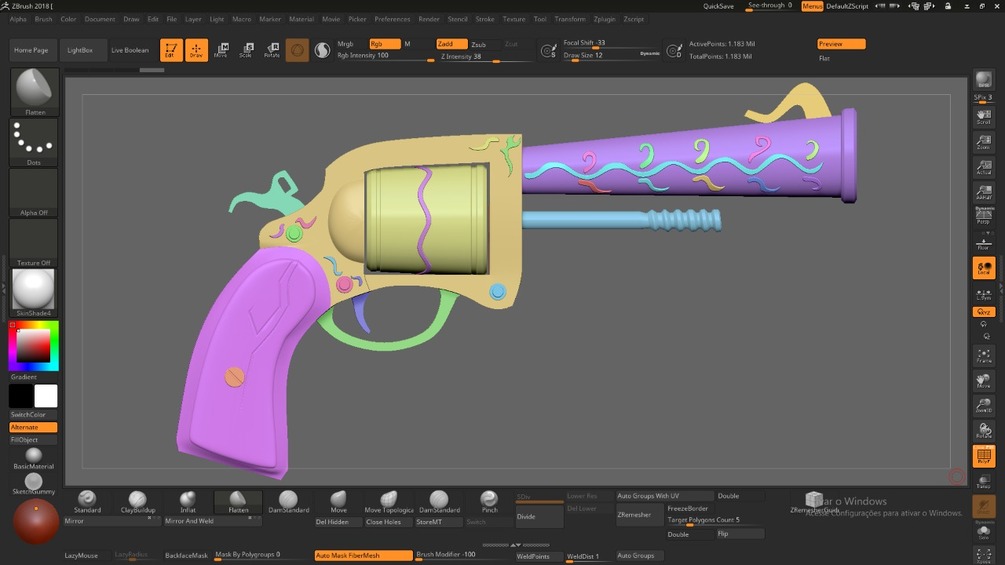The width and height of the screenshot is (1005, 565).
Task: Select the Rotate transform icon
Action: pyautogui.click(x=272, y=50)
